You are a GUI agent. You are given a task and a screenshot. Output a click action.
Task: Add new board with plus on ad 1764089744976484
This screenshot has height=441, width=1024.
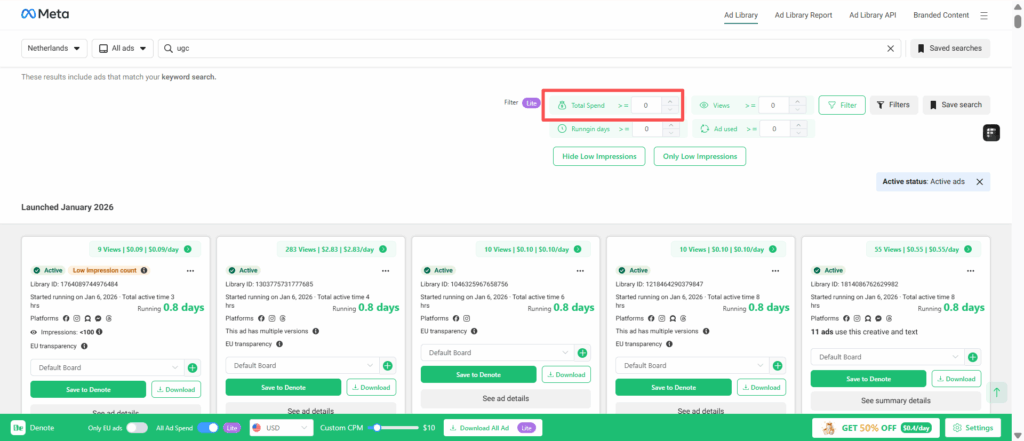coord(193,368)
